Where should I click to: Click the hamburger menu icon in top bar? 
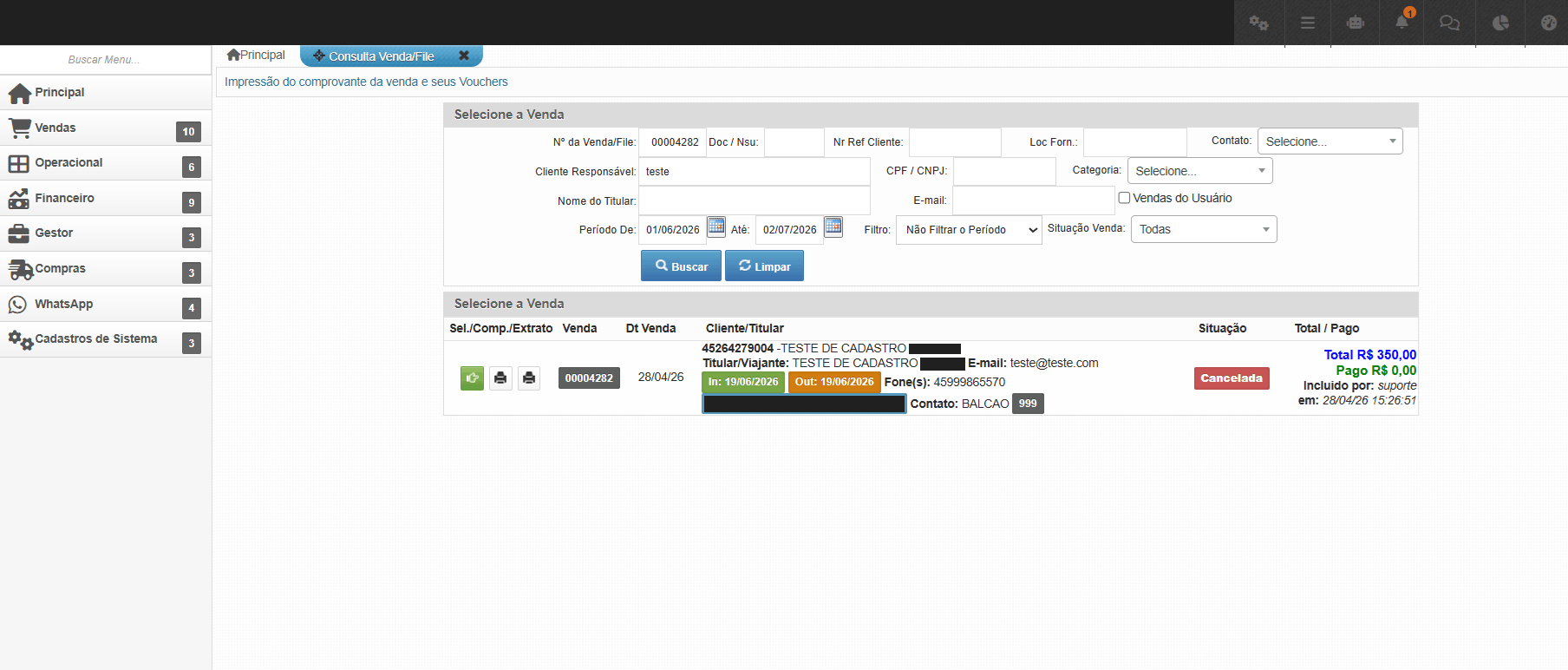pos(1308,23)
